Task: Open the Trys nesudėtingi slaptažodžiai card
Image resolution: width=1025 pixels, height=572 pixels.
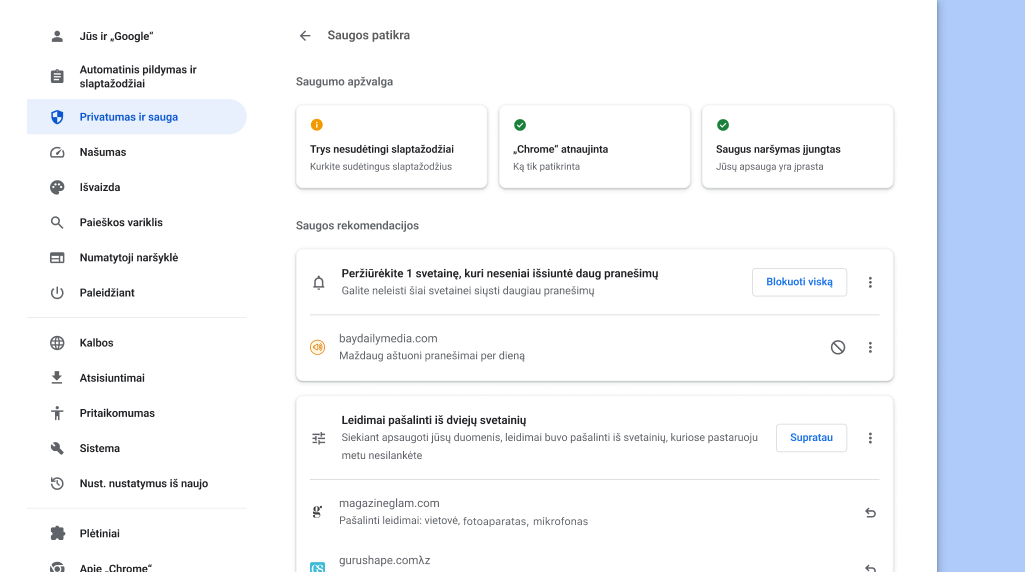Action: click(392, 146)
